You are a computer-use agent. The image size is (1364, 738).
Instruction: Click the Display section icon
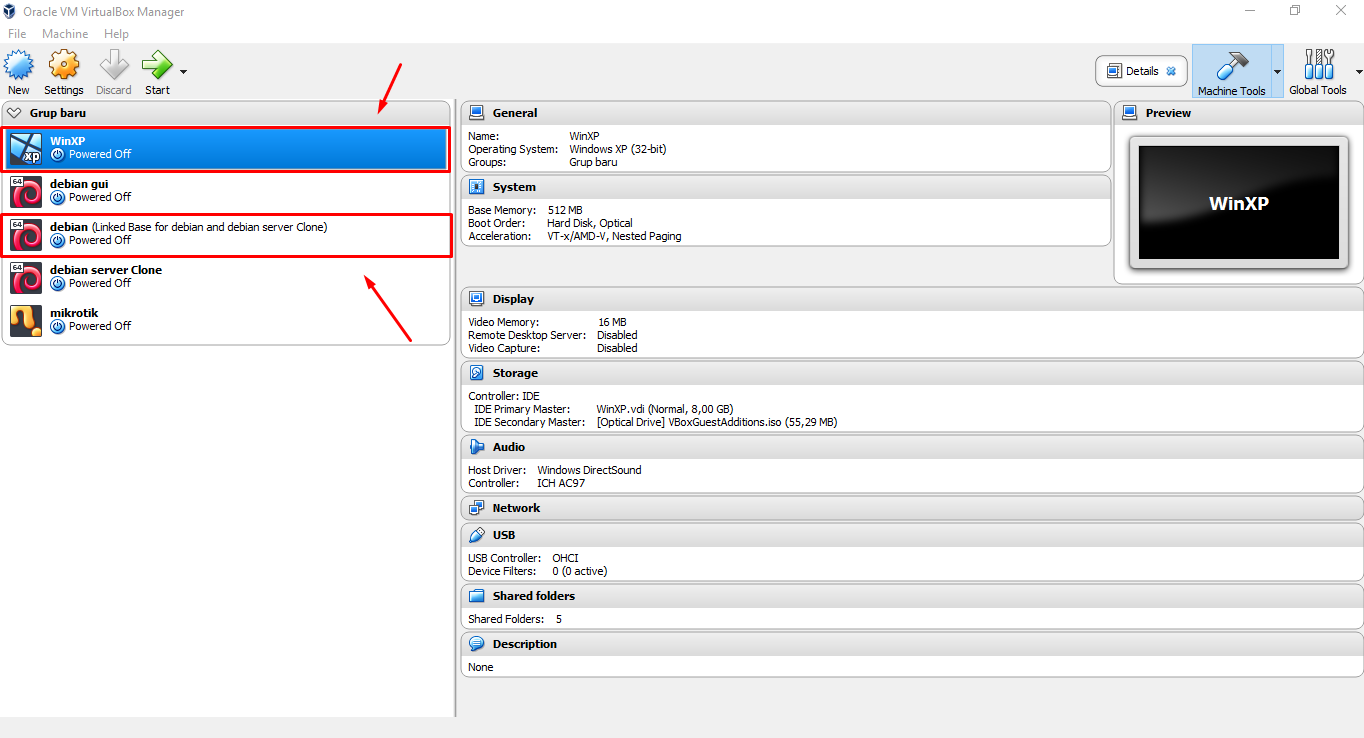click(x=477, y=299)
